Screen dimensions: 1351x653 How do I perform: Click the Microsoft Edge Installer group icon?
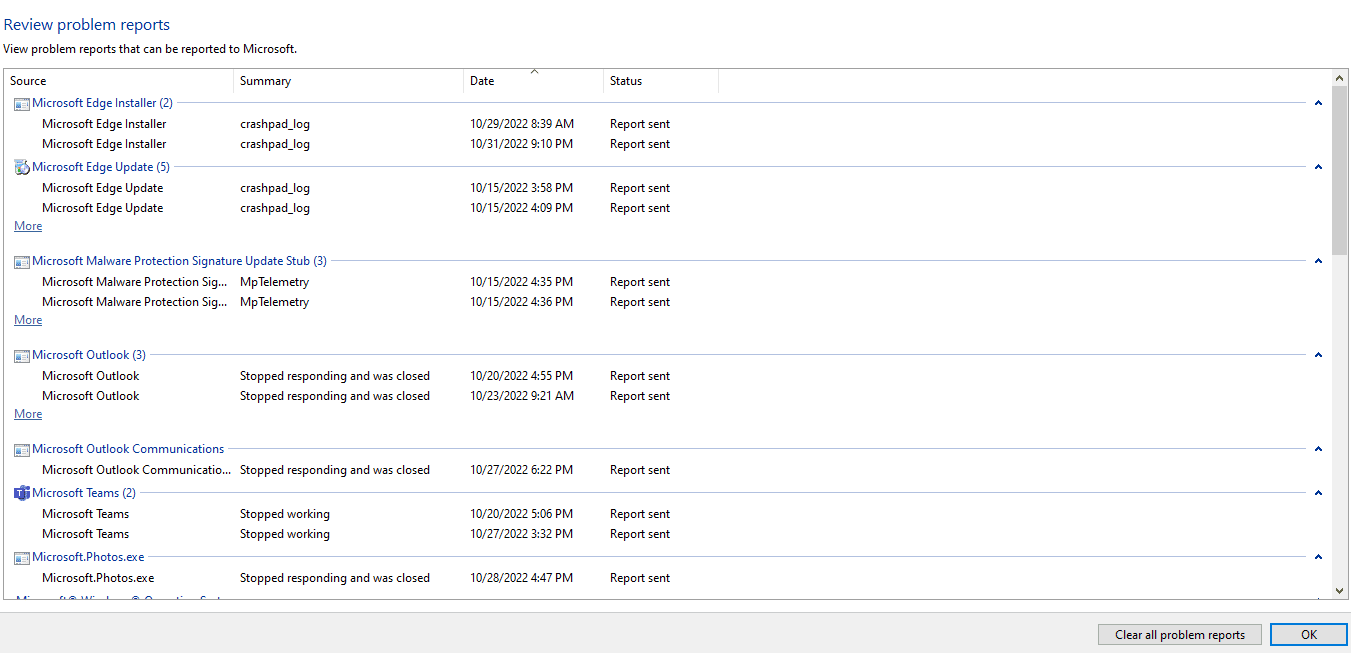[x=22, y=103]
